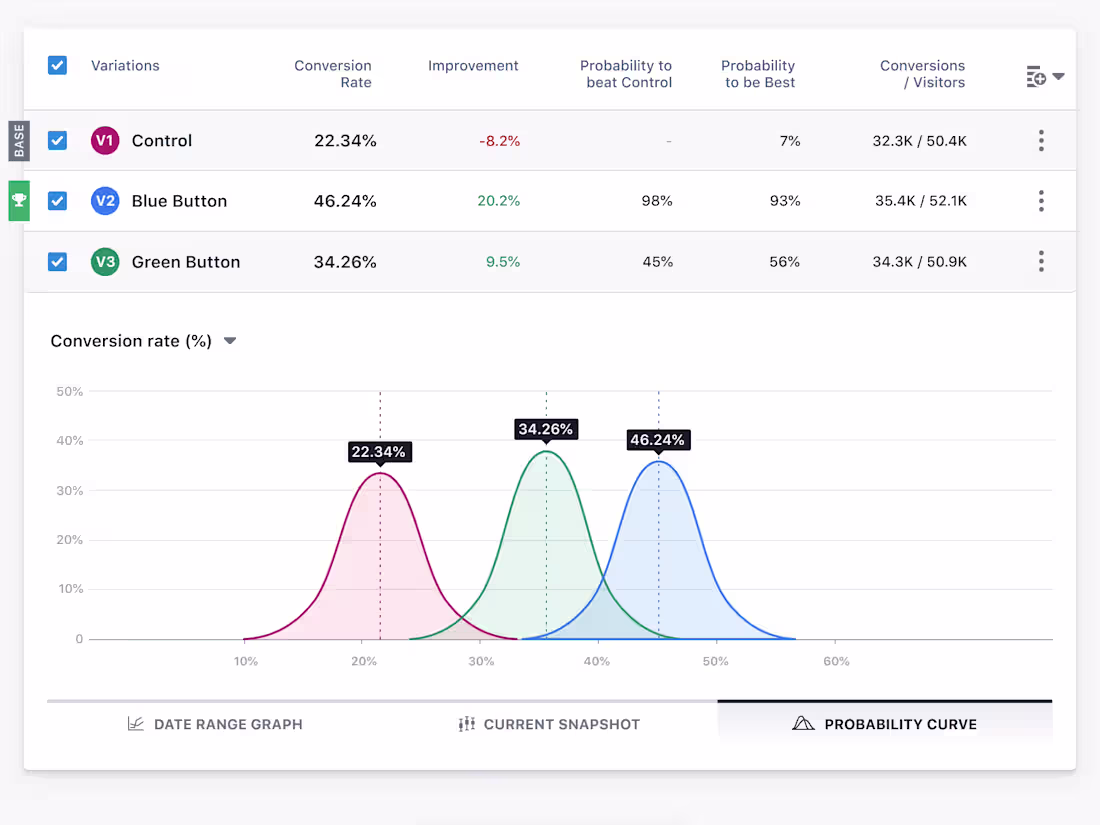Click the Improvement column header
This screenshot has height=825, width=1100.
[x=473, y=65]
